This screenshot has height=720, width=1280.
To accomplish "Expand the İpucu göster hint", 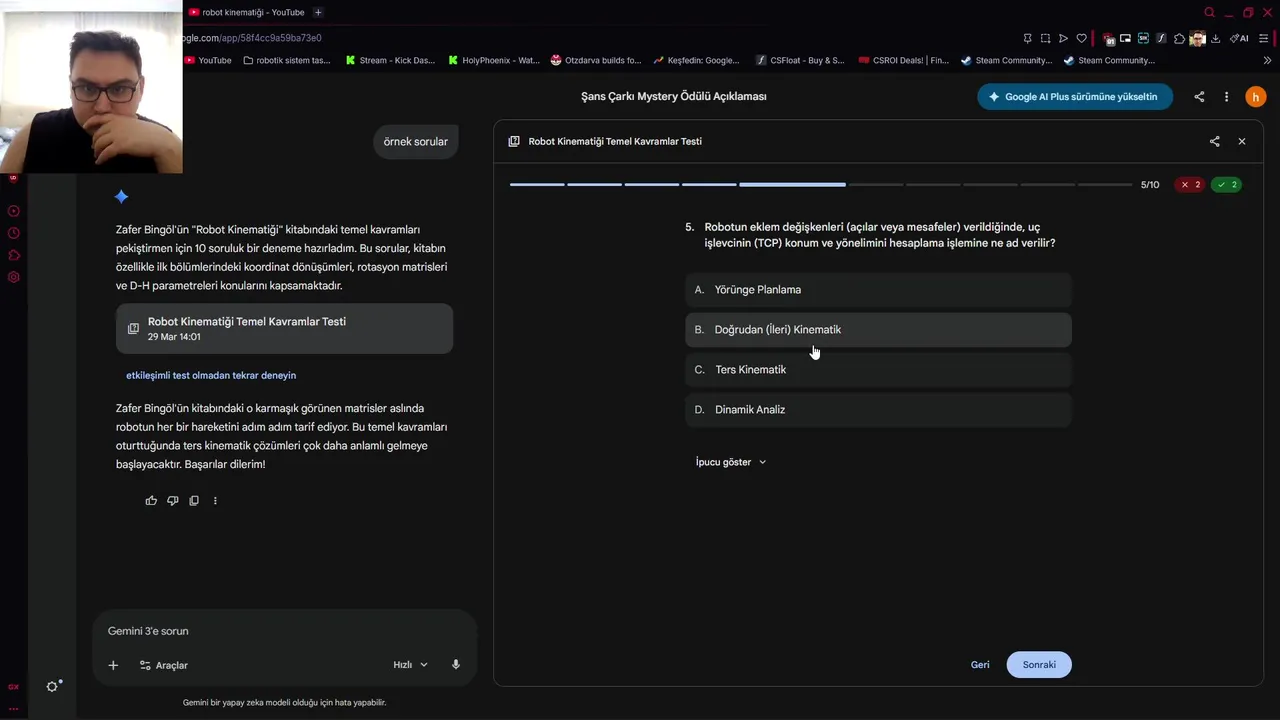I will pyautogui.click(x=730, y=462).
